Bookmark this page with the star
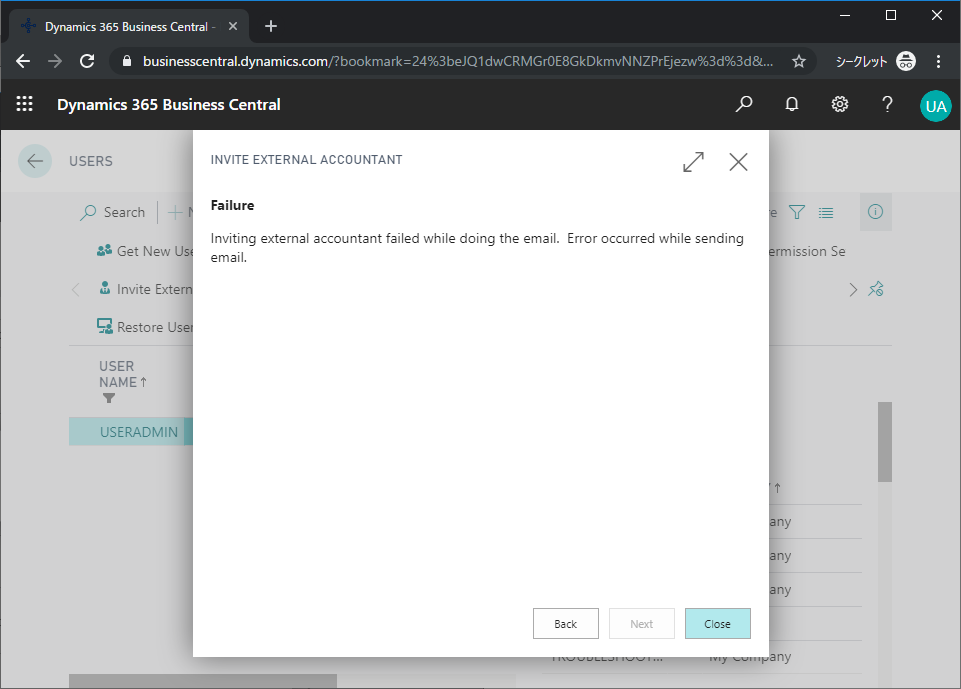Screen dimensions: 961x689 [799, 61]
